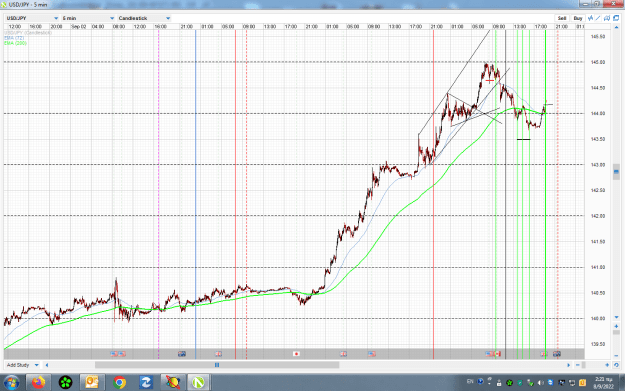Click the EMA (200) study label
This screenshot has width=625, height=391.
click(x=16, y=43)
